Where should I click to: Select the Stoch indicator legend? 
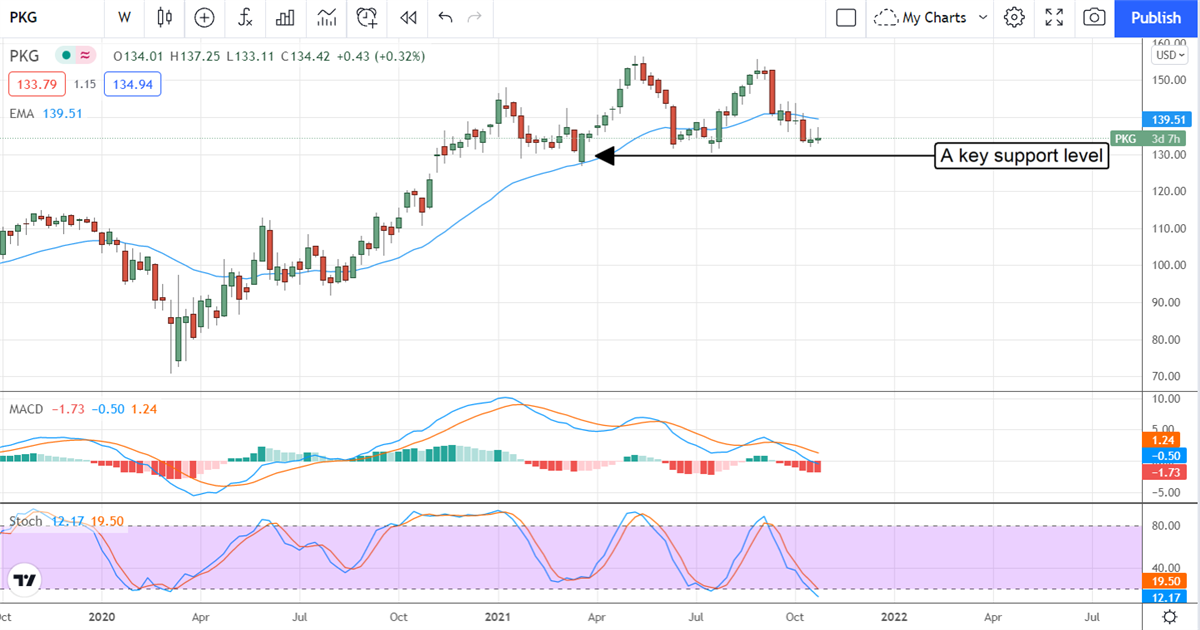66,521
